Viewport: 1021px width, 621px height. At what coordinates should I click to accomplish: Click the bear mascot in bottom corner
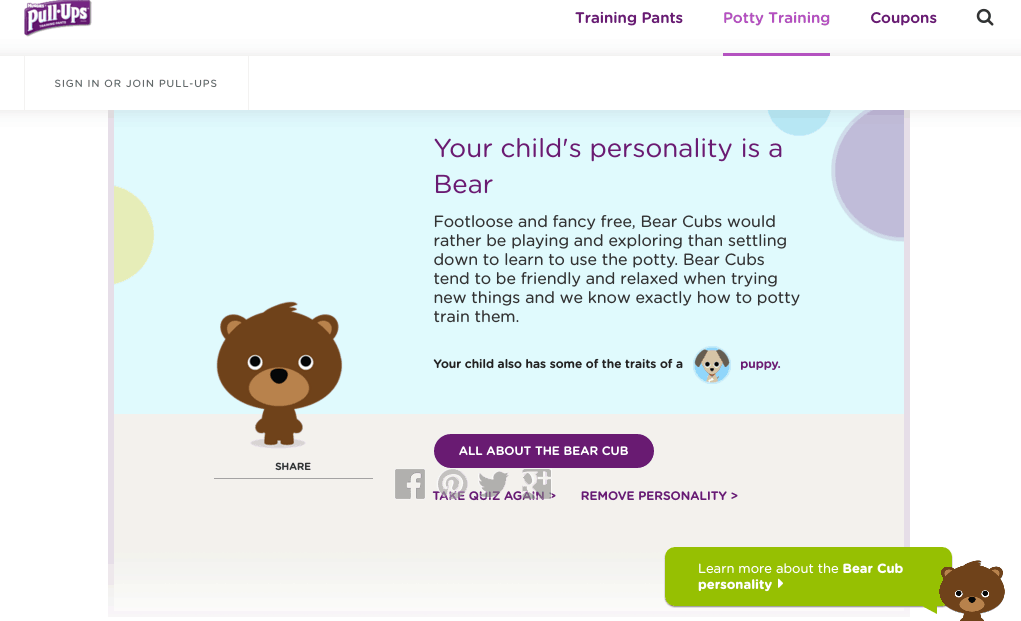pos(971,589)
